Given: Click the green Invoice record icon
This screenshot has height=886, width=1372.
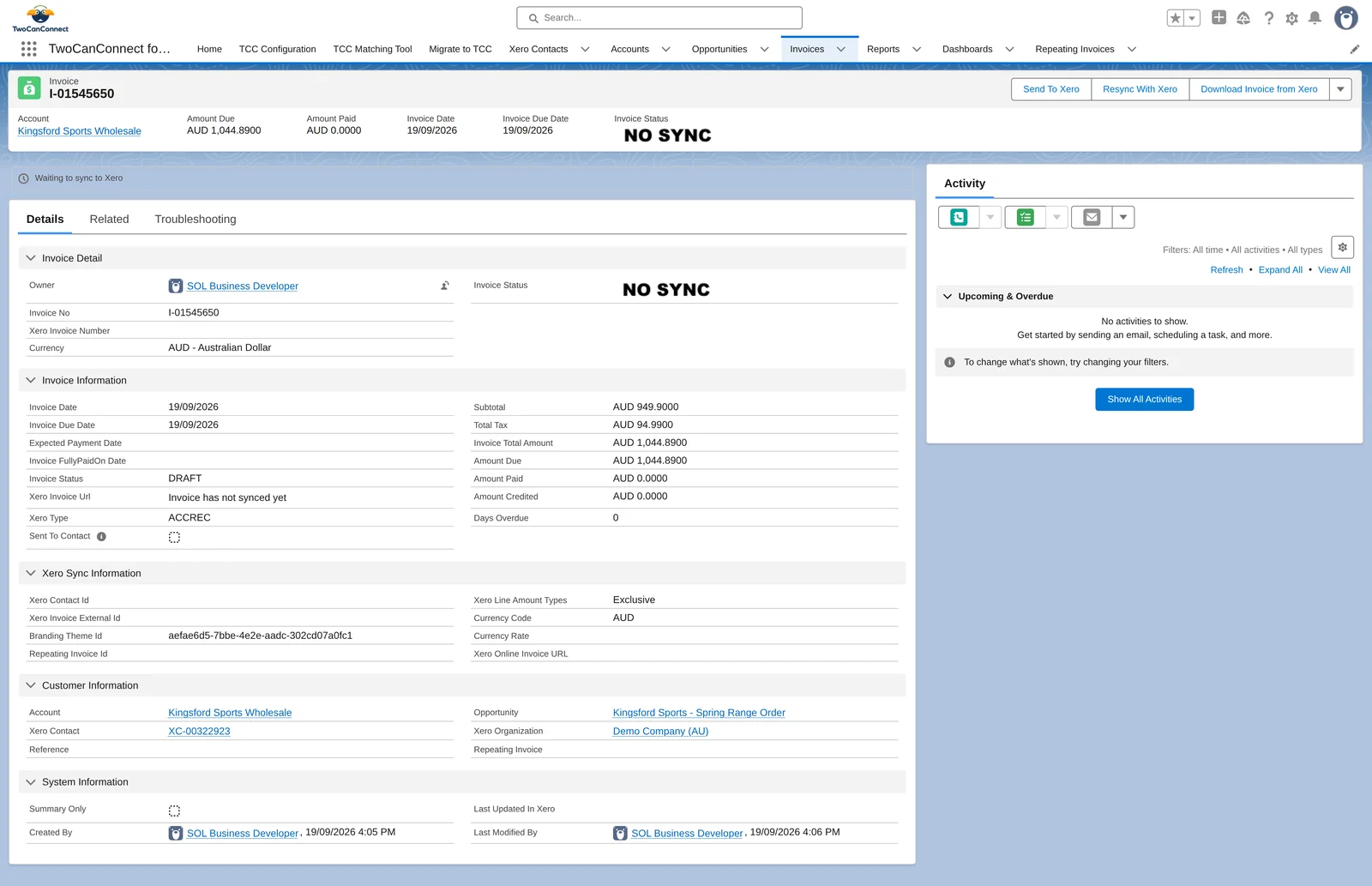Looking at the screenshot, I should click(29, 88).
